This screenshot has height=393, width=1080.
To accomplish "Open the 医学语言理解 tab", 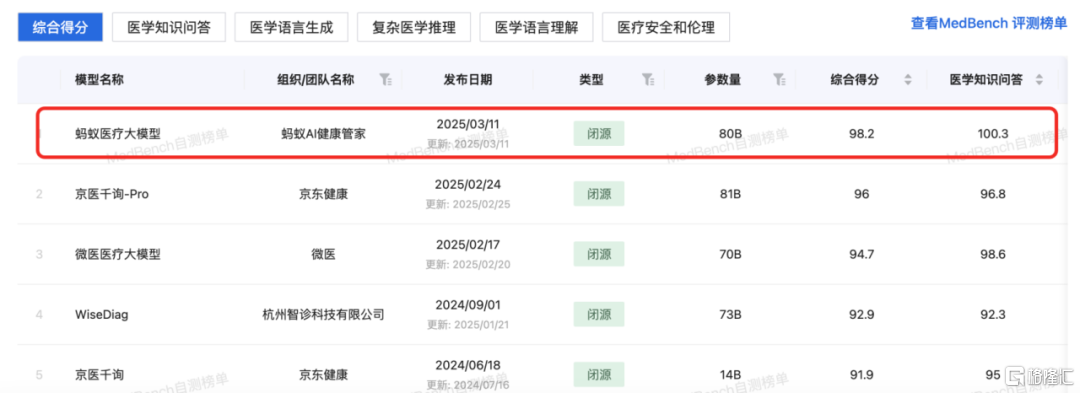I will tap(536, 28).
